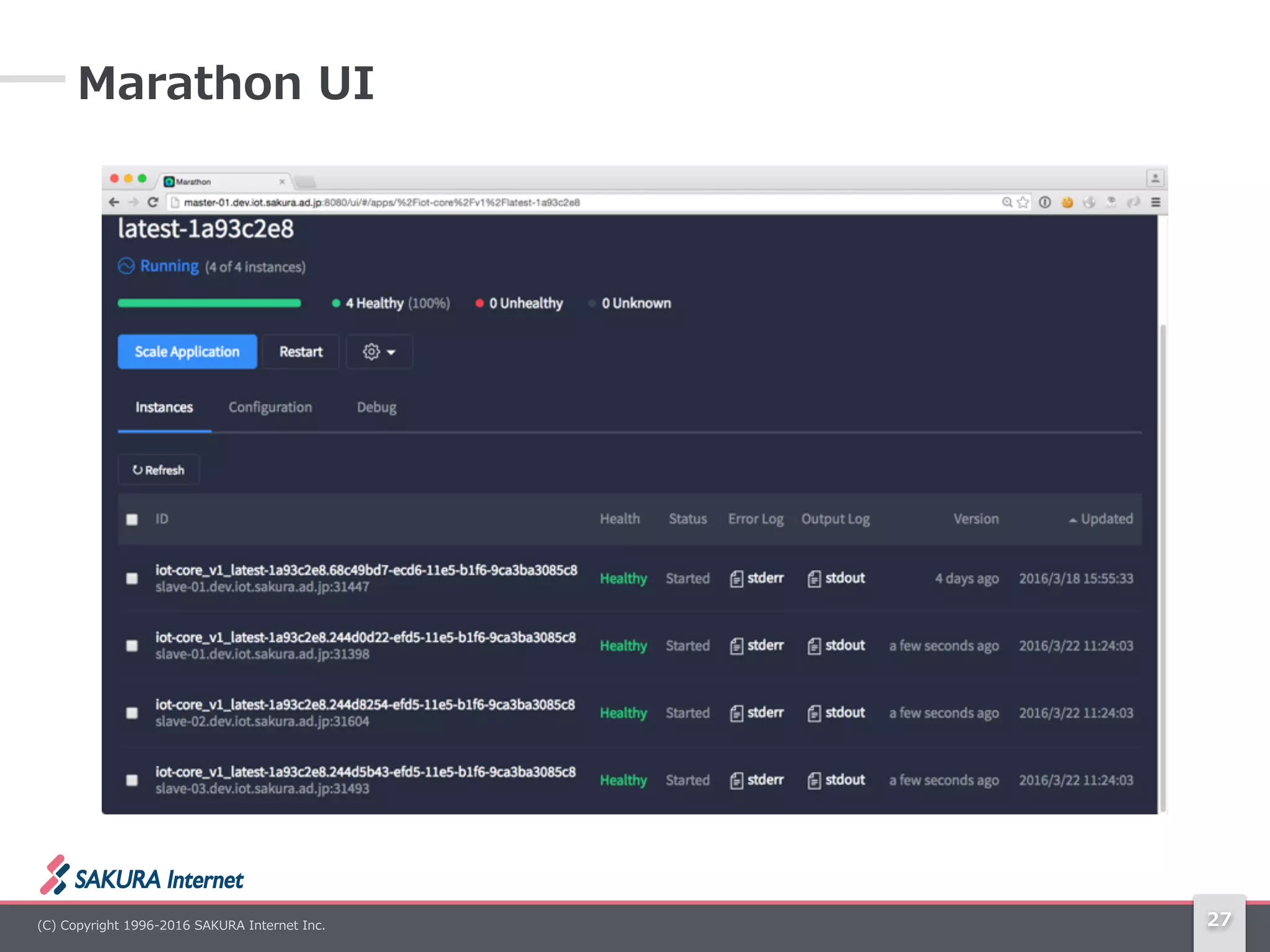Click the user profile icon in browser corner
The width and height of the screenshot is (1270, 952).
coord(1155,179)
